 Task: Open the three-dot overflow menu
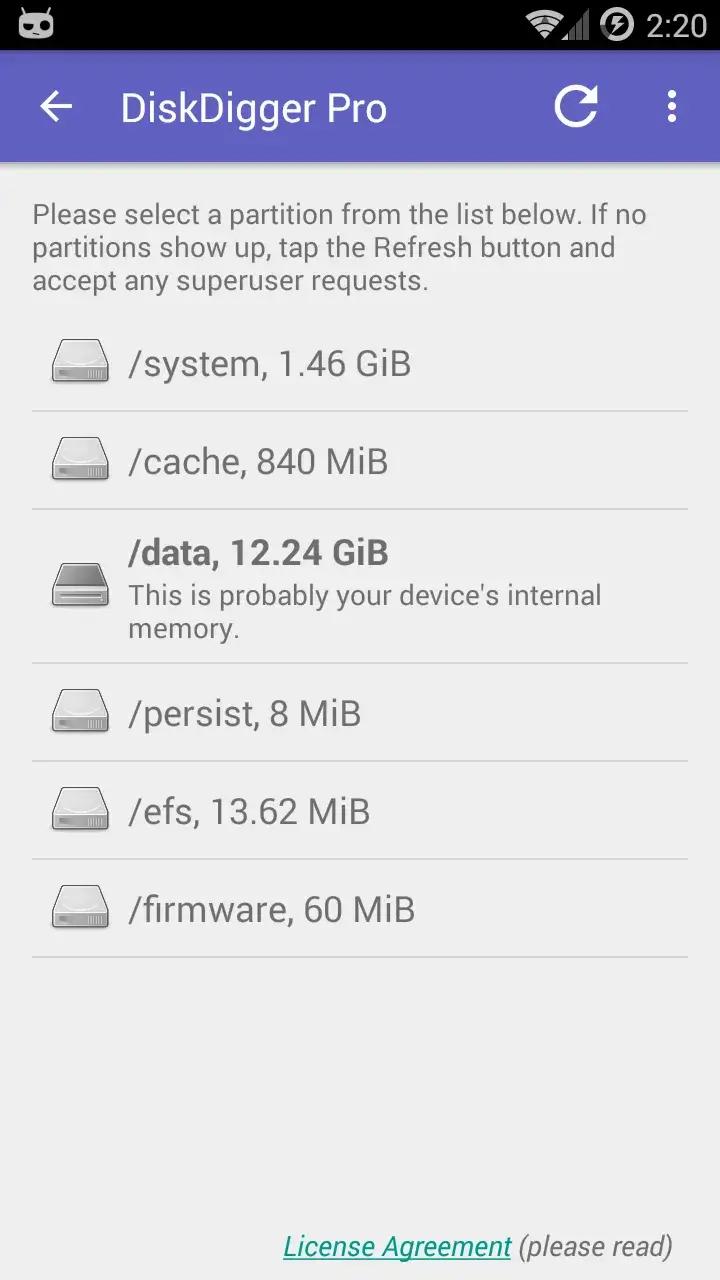pos(671,107)
